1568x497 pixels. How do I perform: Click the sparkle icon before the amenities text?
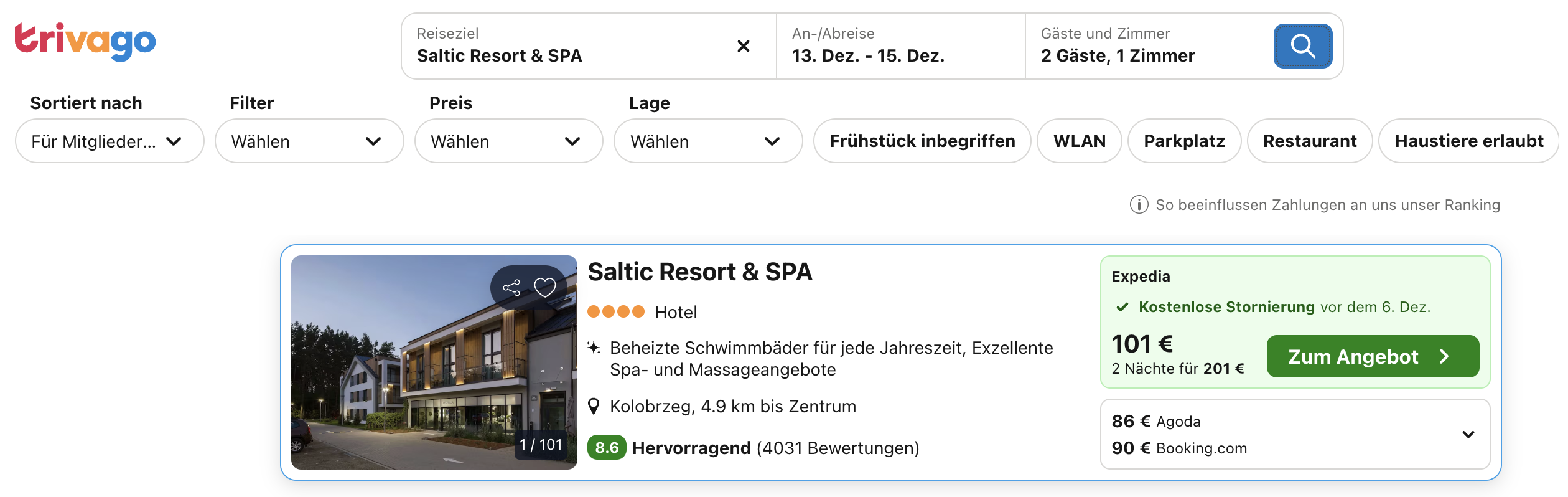pos(594,348)
